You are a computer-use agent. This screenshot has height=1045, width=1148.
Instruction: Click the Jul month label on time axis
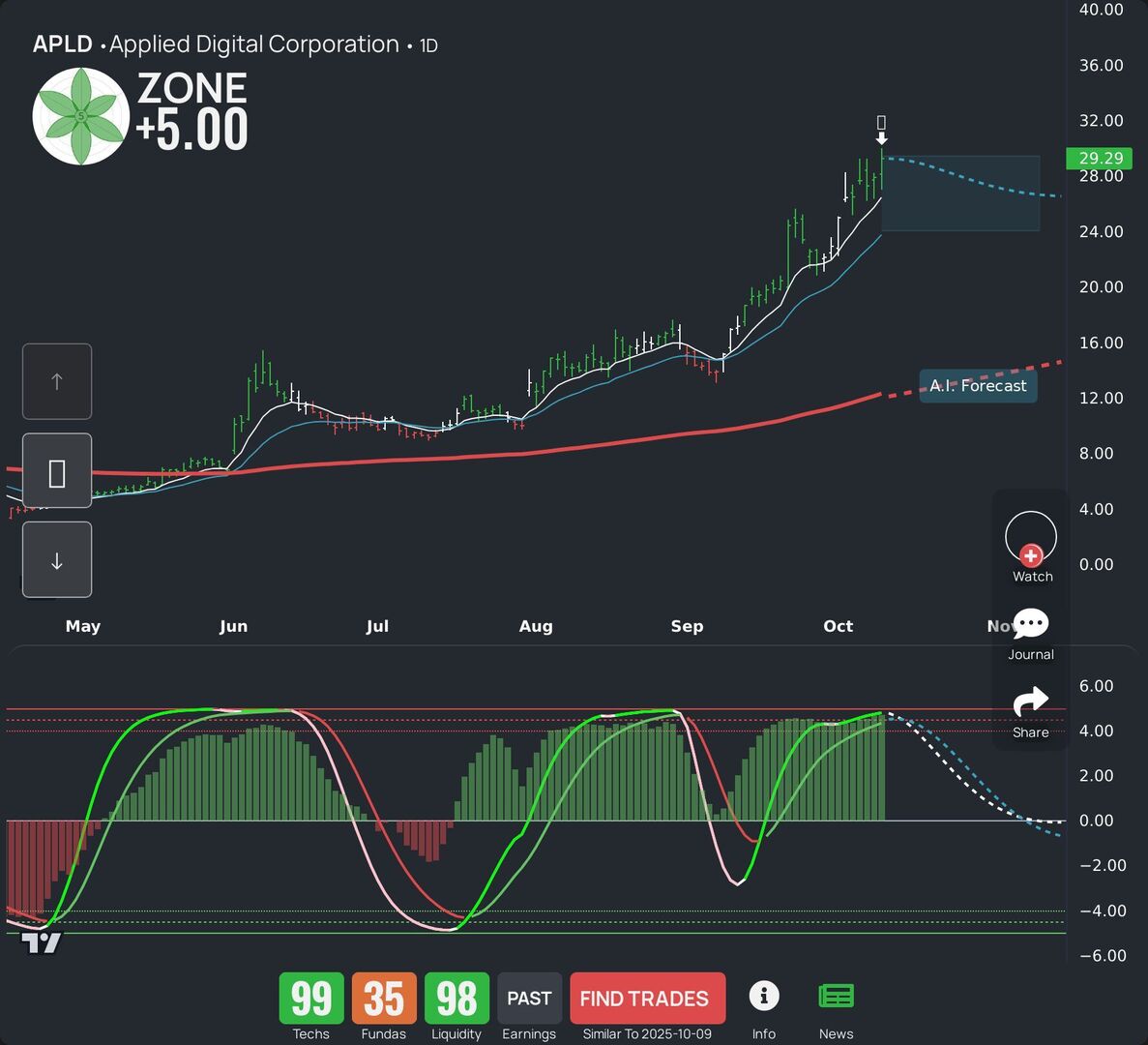pyautogui.click(x=378, y=626)
